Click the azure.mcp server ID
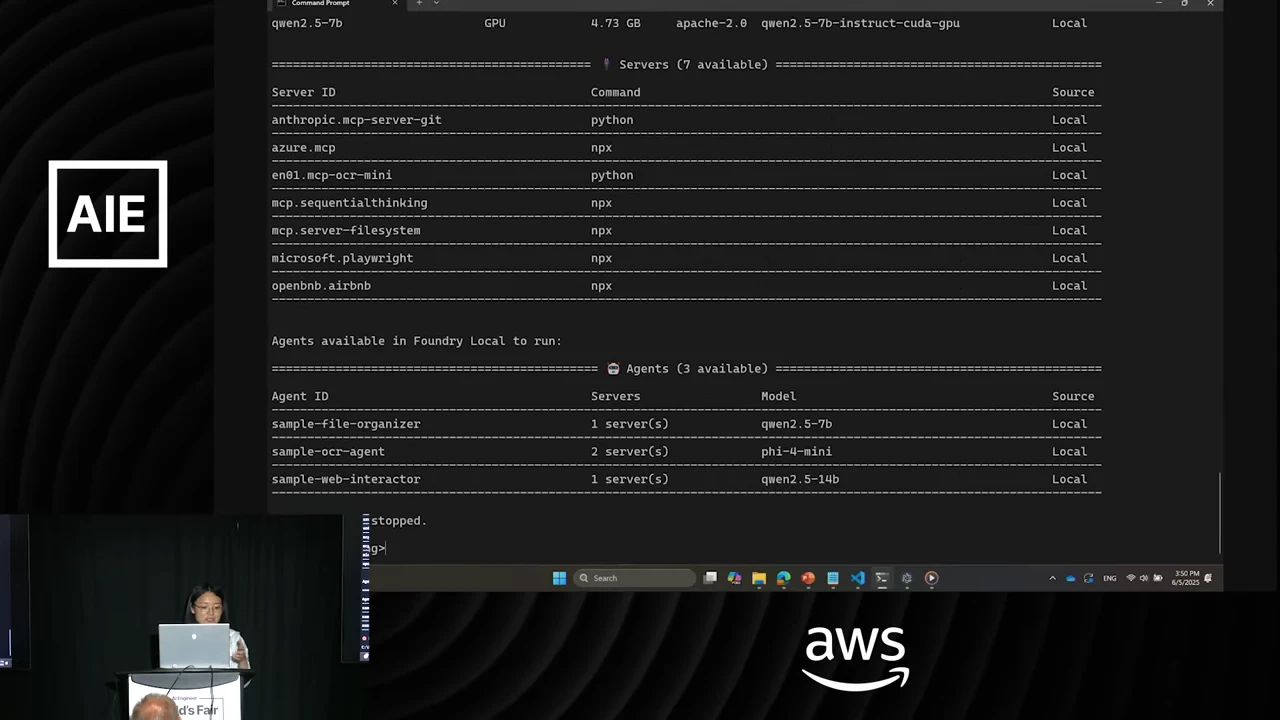1280x720 pixels. point(304,148)
